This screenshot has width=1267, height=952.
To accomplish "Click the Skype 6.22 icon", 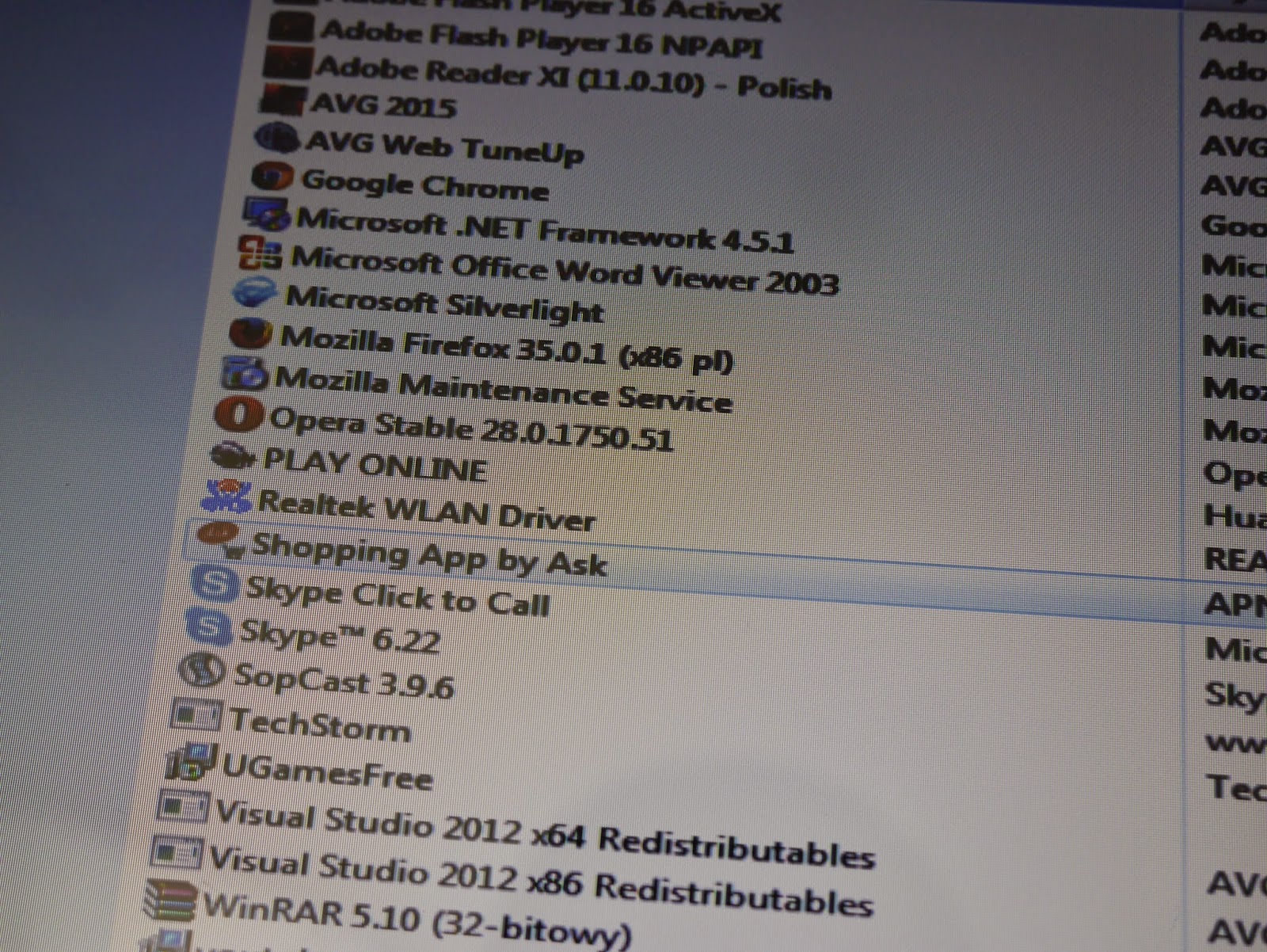I will (209, 626).
